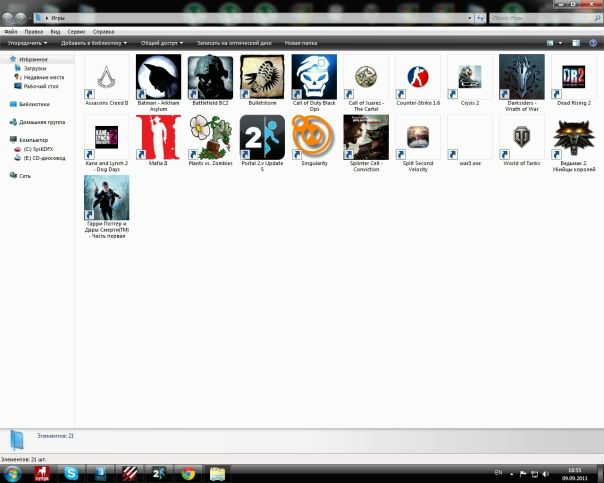Toggle the preview pane button

pos(576,43)
